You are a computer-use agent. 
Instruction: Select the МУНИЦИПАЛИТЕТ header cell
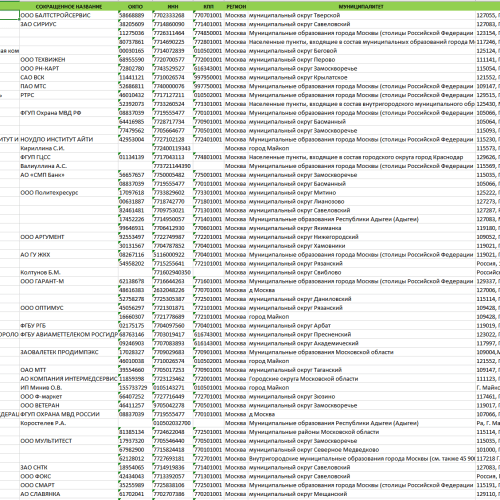click(x=362, y=6)
